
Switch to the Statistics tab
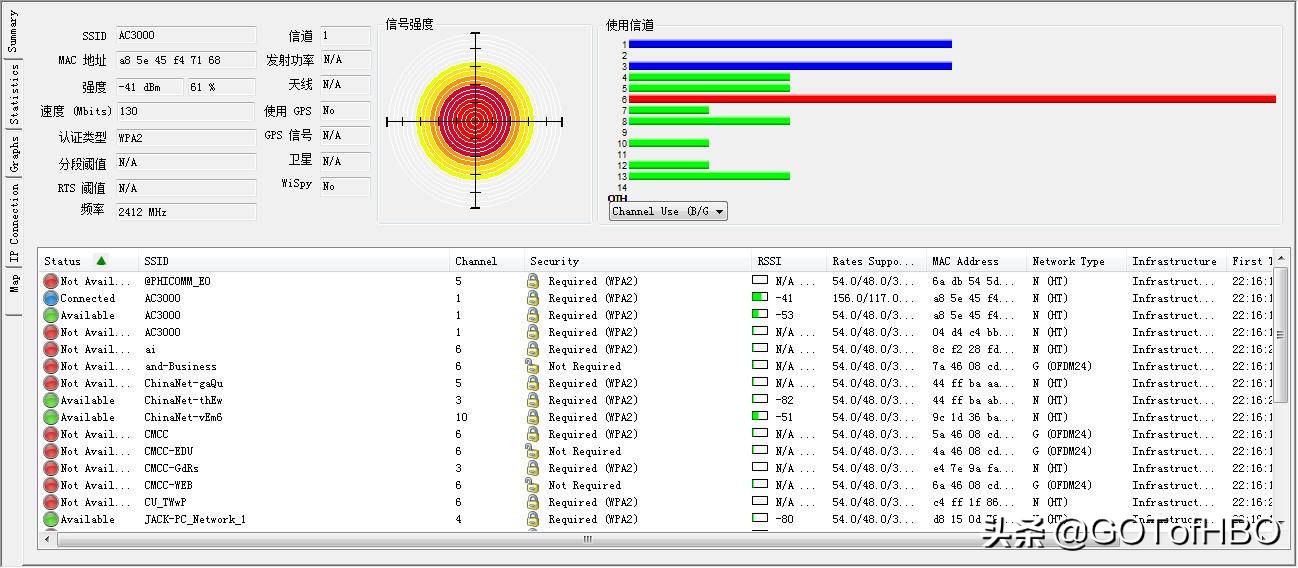pyautogui.click(x=13, y=95)
